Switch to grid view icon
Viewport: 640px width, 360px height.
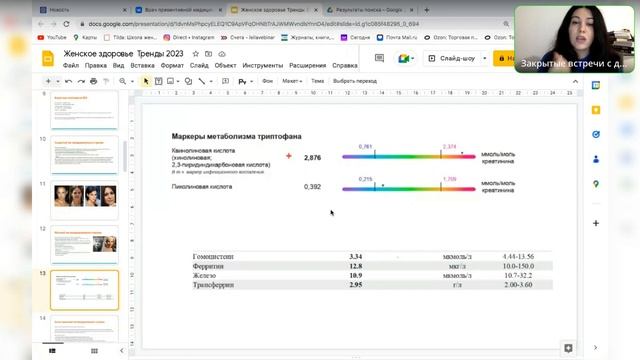coord(94,351)
